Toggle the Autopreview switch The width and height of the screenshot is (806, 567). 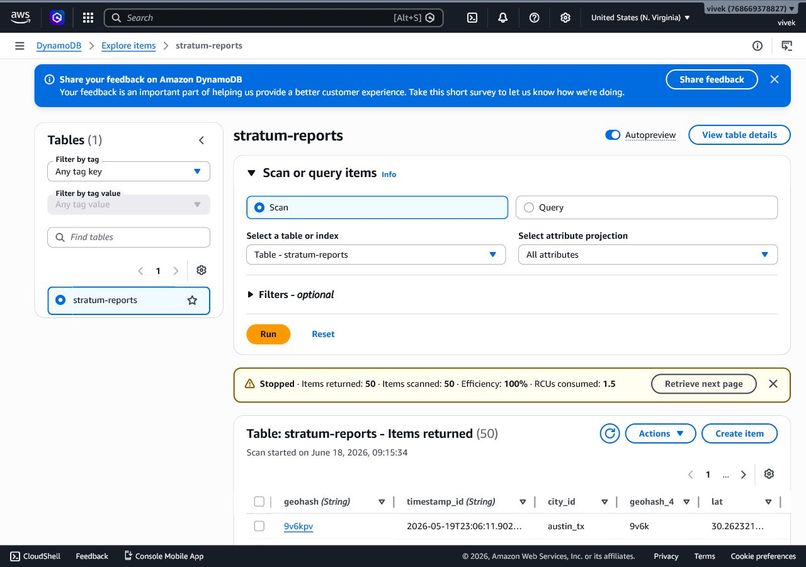tap(612, 135)
